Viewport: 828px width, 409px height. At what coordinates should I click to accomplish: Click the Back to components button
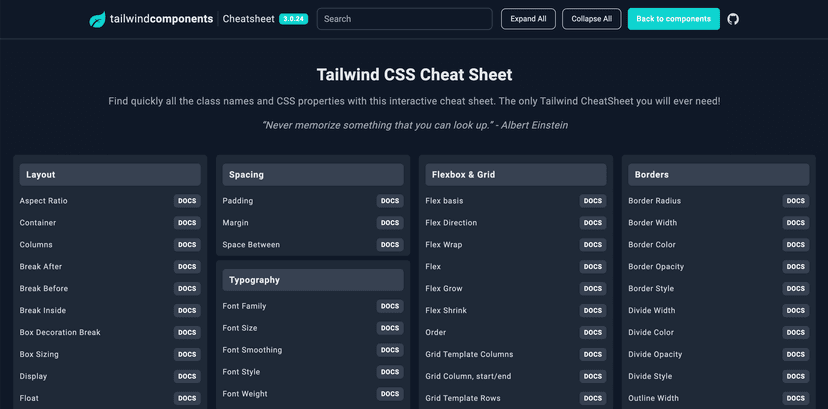[x=673, y=19]
